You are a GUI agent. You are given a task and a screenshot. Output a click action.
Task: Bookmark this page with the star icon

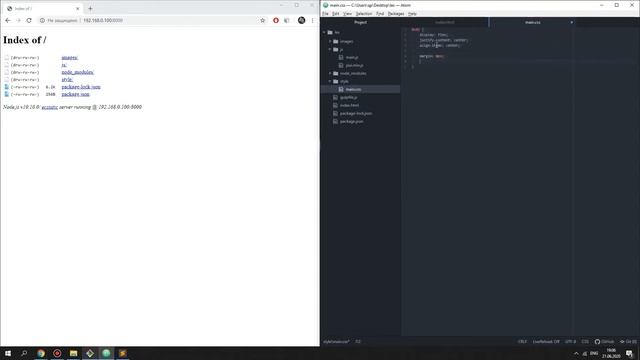(x=262, y=20)
